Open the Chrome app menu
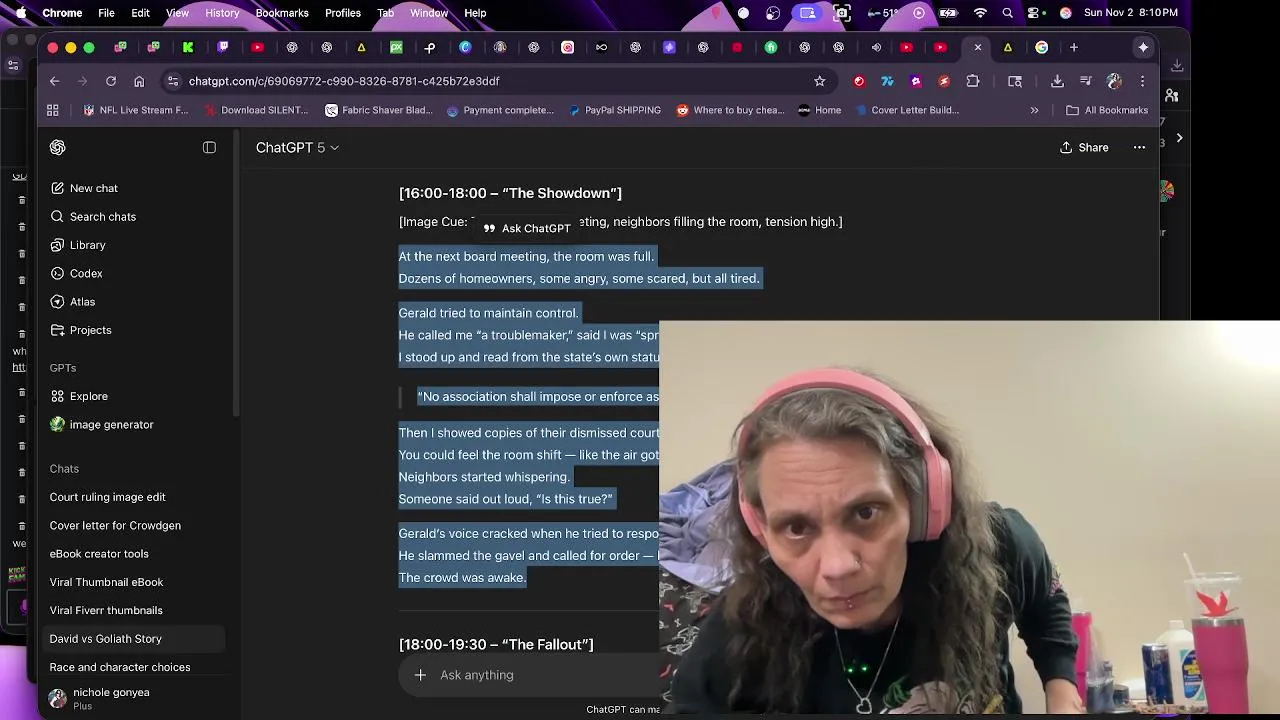 (x=62, y=13)
